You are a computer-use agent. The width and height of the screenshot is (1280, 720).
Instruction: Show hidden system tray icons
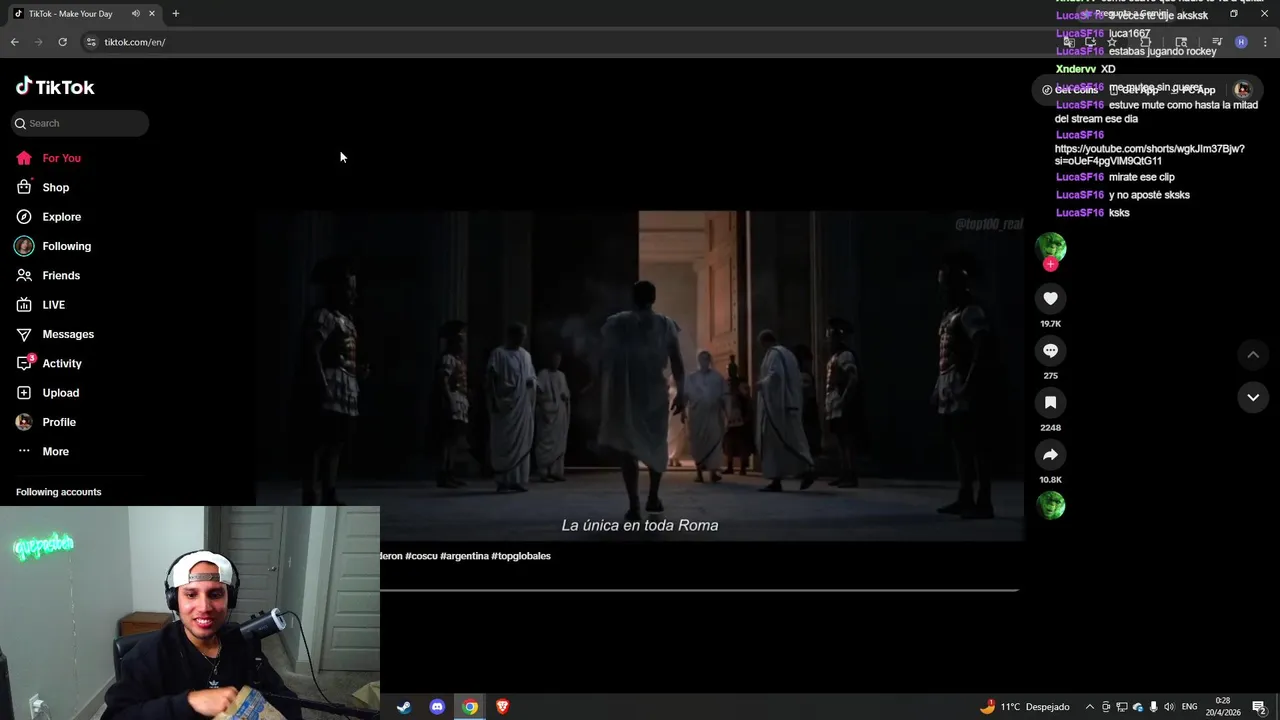pyautogui.click(x=1090, y=707)
